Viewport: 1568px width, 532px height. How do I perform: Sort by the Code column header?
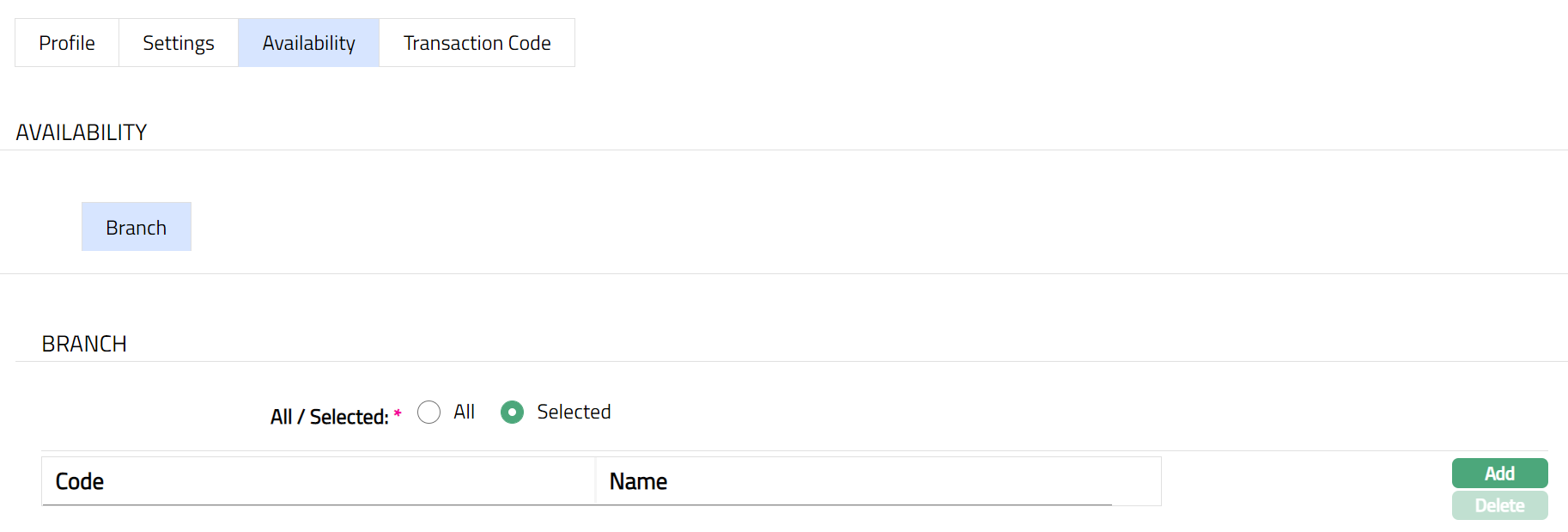tap(80, 481)
